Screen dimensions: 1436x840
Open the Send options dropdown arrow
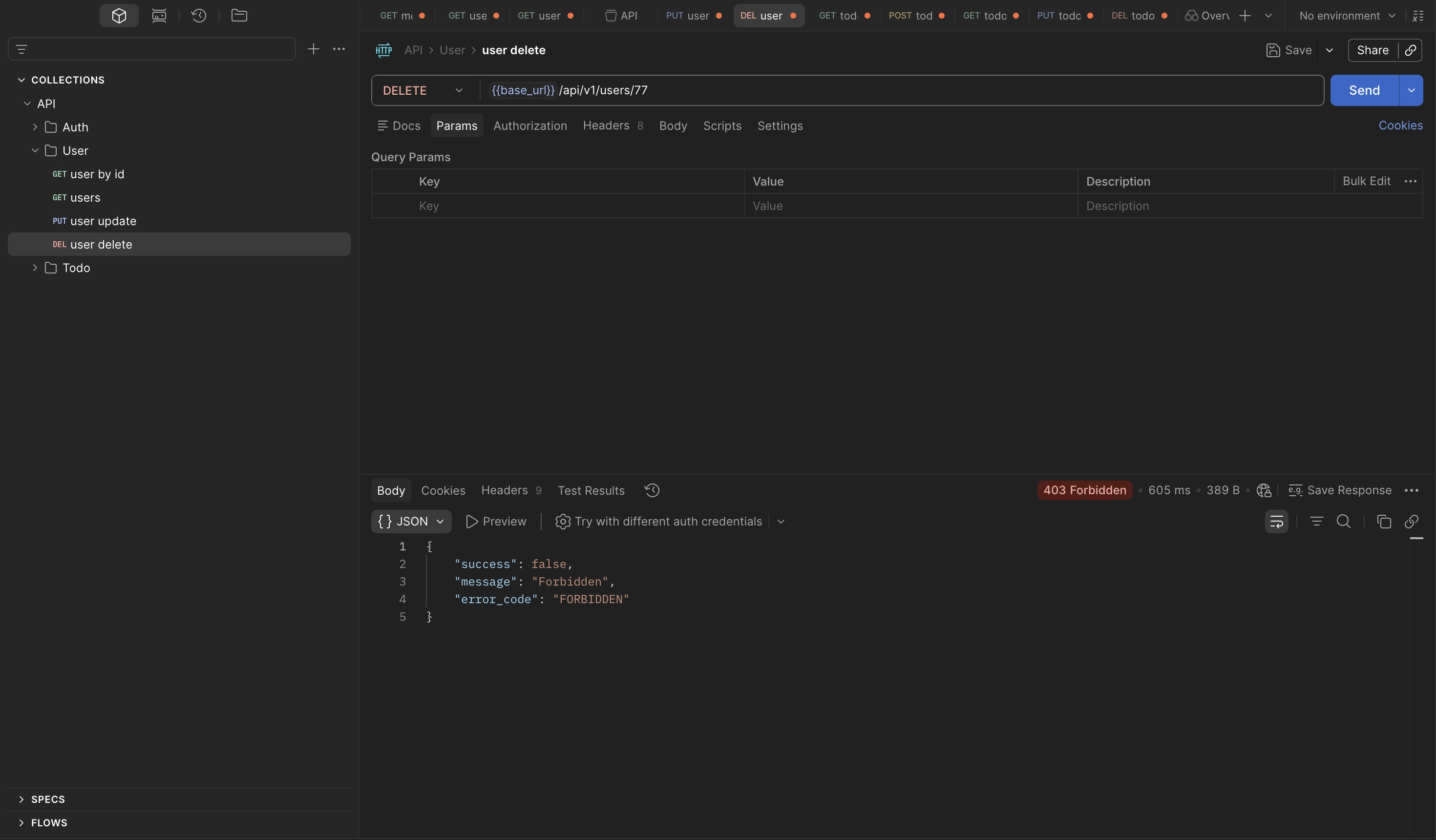pyautogui.click(x=1412, y=90)
